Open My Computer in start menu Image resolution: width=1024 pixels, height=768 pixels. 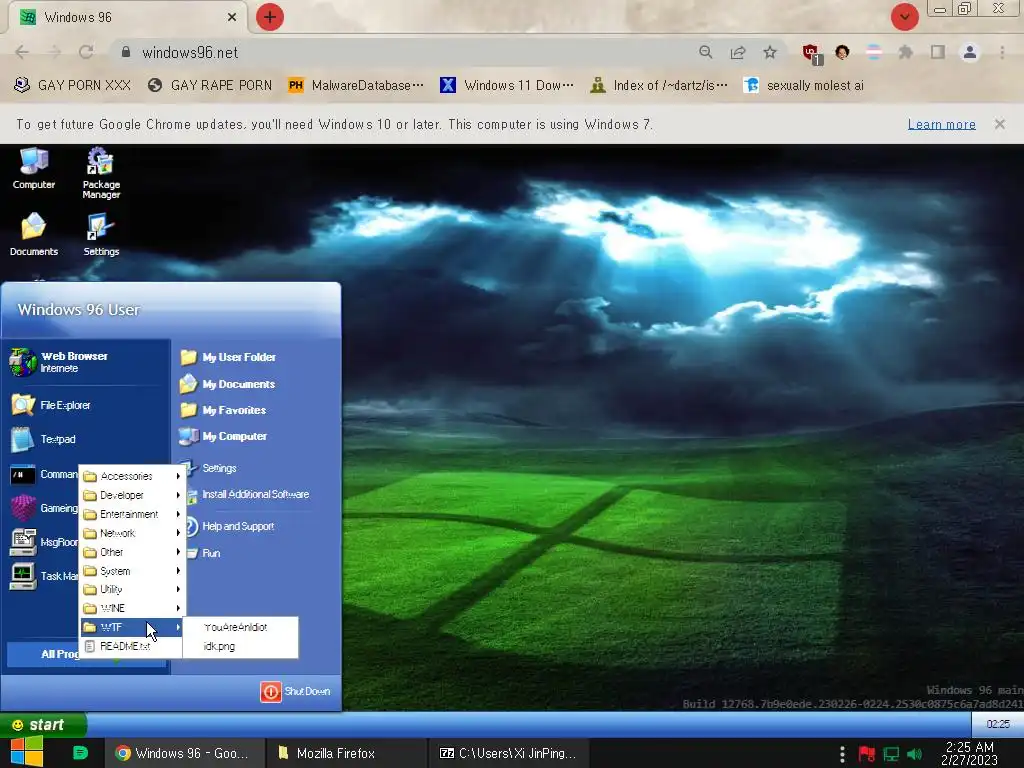tap(223, 436)
